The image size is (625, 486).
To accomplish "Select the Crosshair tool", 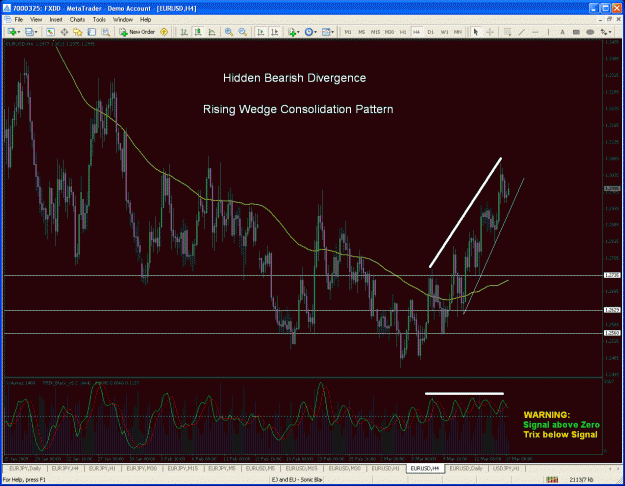I will coord(489,32).
